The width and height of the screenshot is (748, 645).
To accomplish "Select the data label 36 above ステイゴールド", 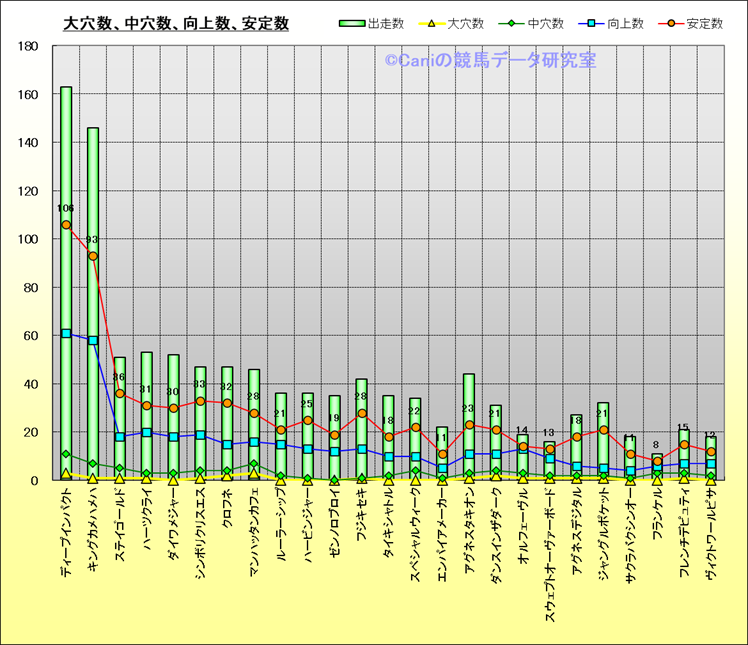I will coord(120,378).
